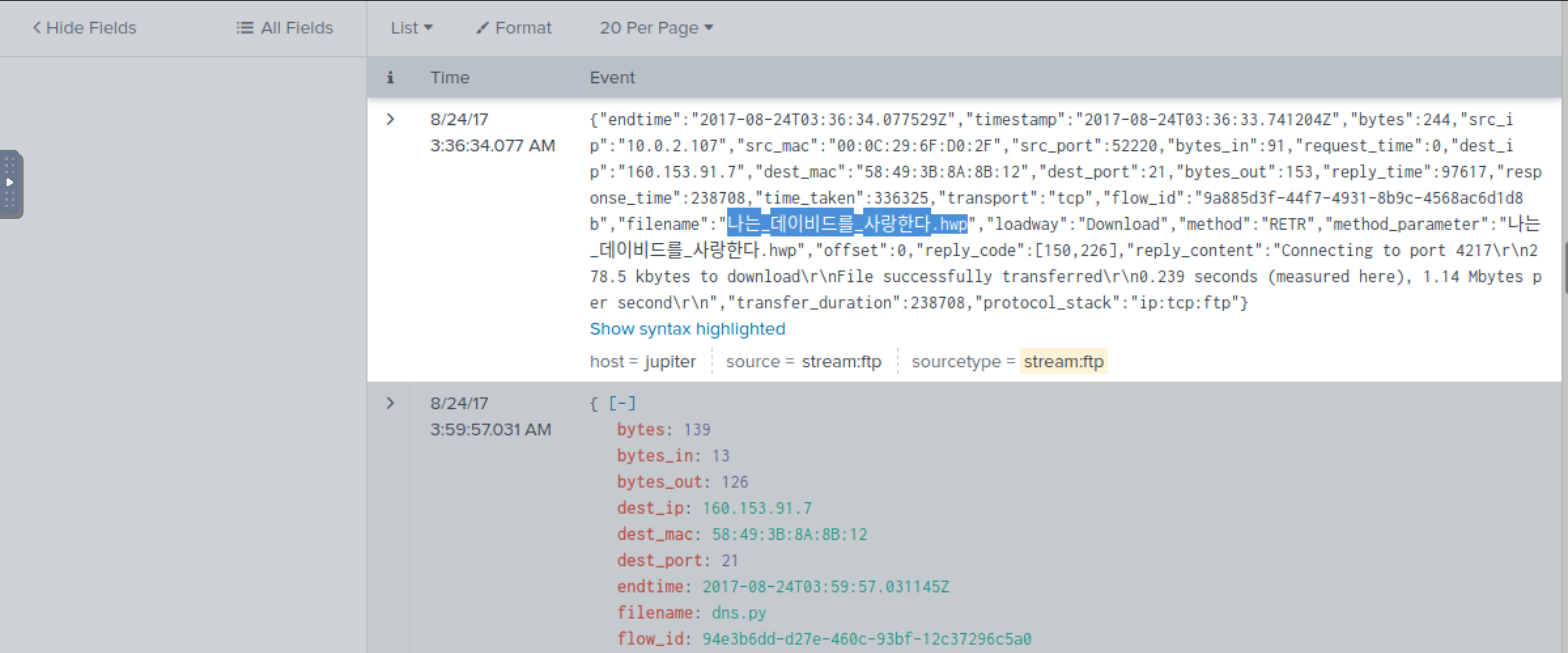This screenshot has width=1568, height=653.
Task: Click the Hide Fields chevron
Action: point(37,27)
